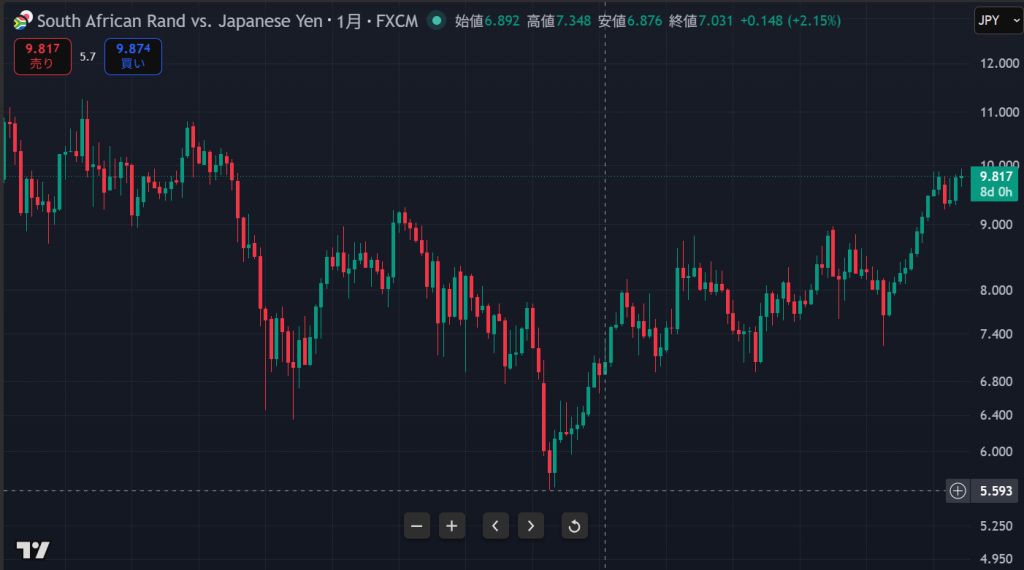Viewport: 1024px width, 570px height.
Task: Click the 8.000 price axis label
Action: point(996,291)
